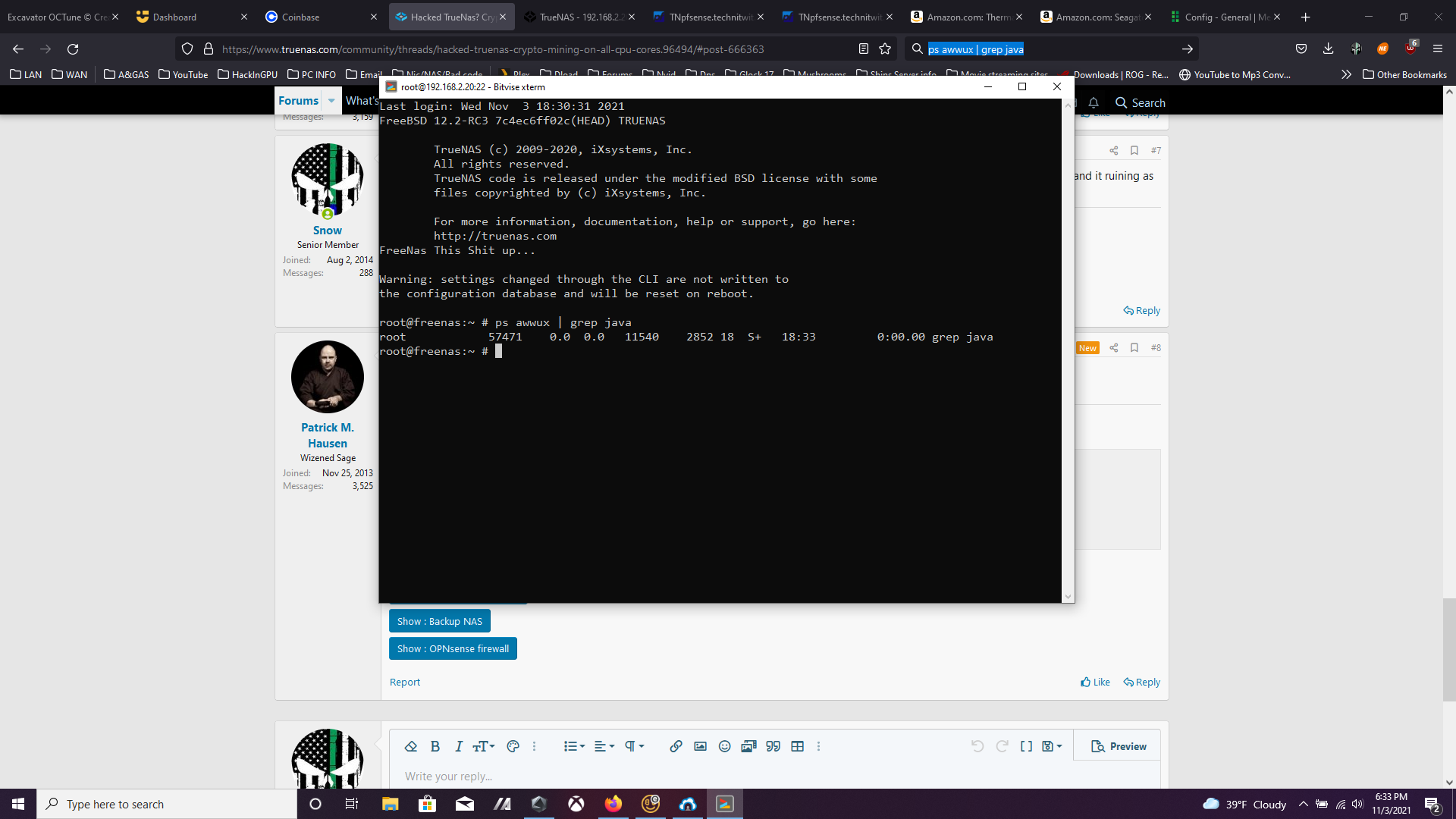Open the smilies emoji picker

tap(724, 746)
